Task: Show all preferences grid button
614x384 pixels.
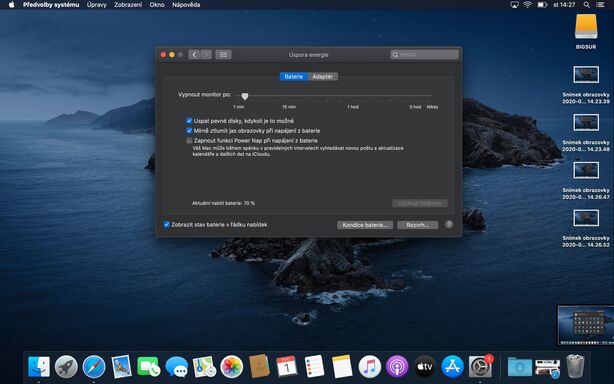Action: pos(223,54)
